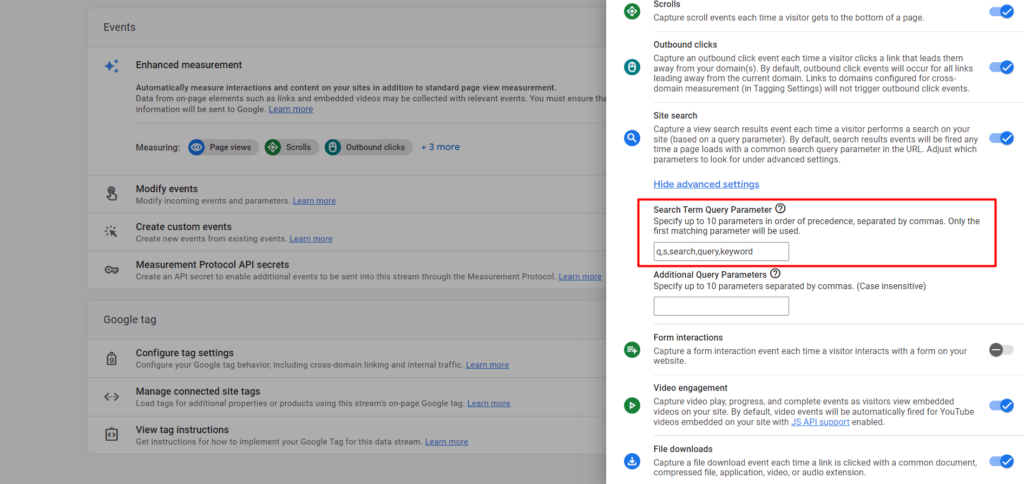
Task: Expand the + 3 more measuring list
Action: click(440, 147)
